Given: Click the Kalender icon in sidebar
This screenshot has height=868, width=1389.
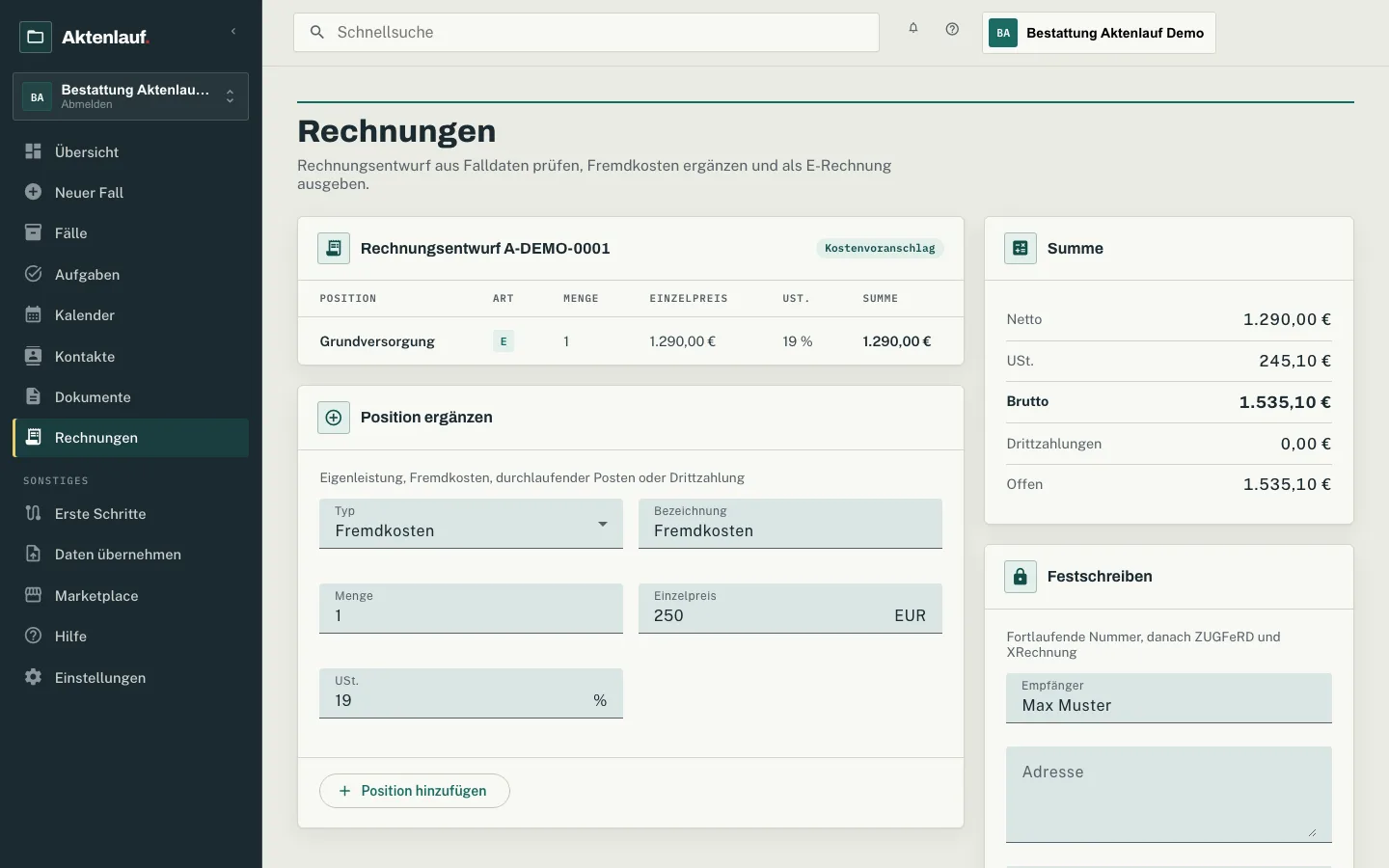Looking at the screenshot, I should point(33,314).
